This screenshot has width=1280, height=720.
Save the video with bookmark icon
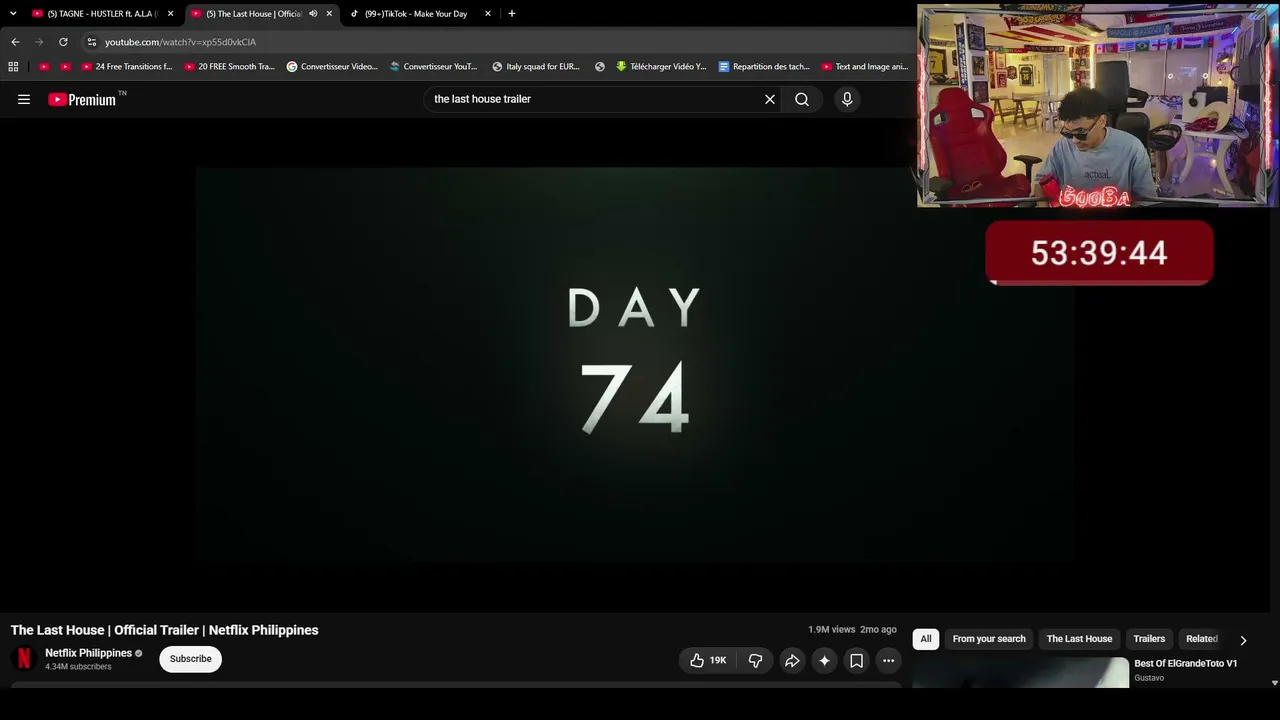click(856, 660)
